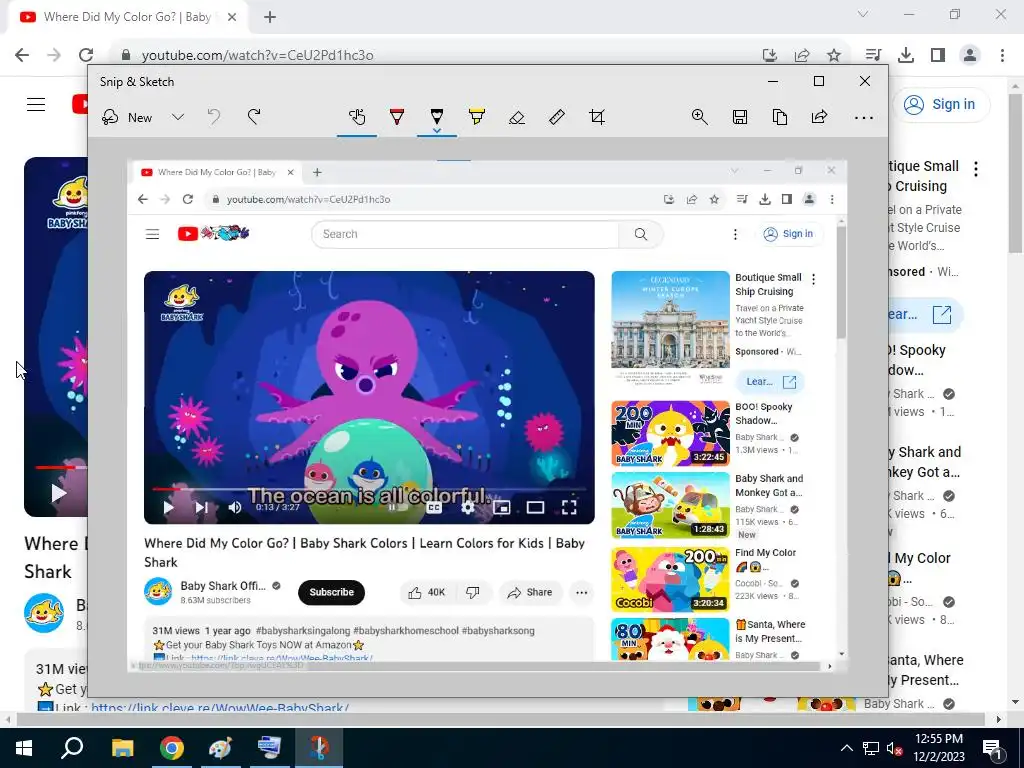Expand the New snip delay dropdown arrow
Screen dimensions: 1024x768
click(178, 118)
